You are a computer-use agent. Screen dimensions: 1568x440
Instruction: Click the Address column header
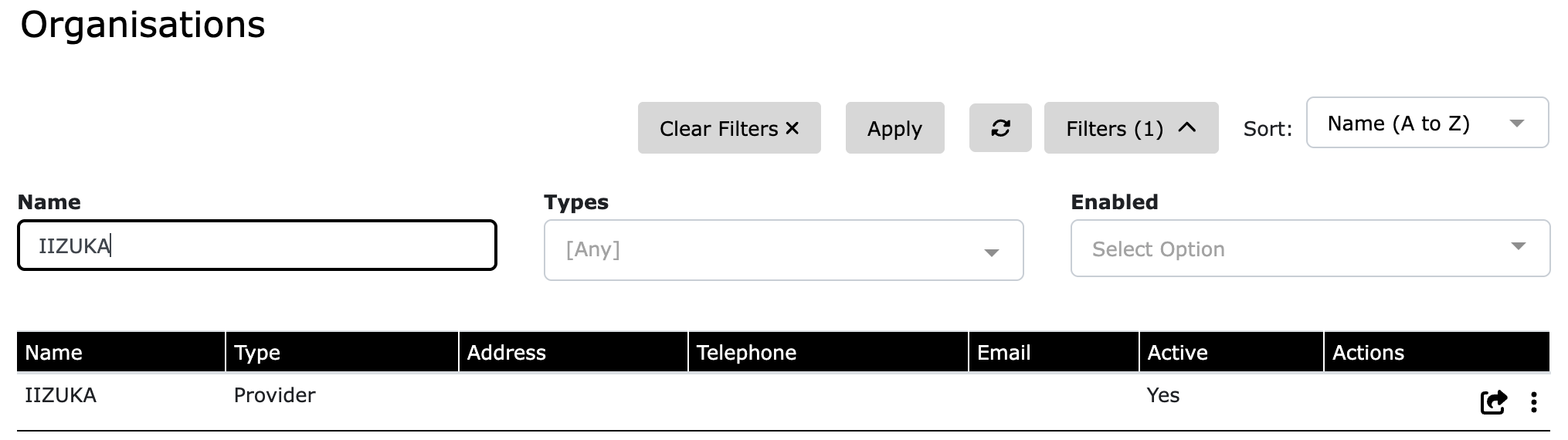(507, 353)
